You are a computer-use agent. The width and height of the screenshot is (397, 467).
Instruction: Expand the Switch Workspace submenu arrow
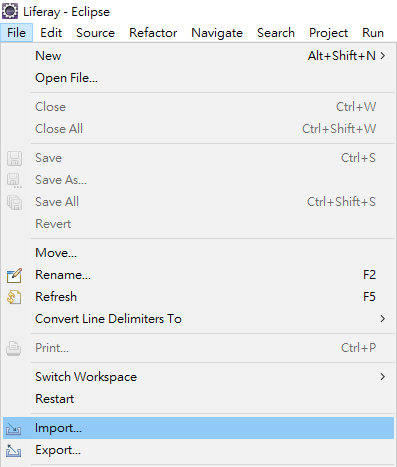tap(383, 377)
